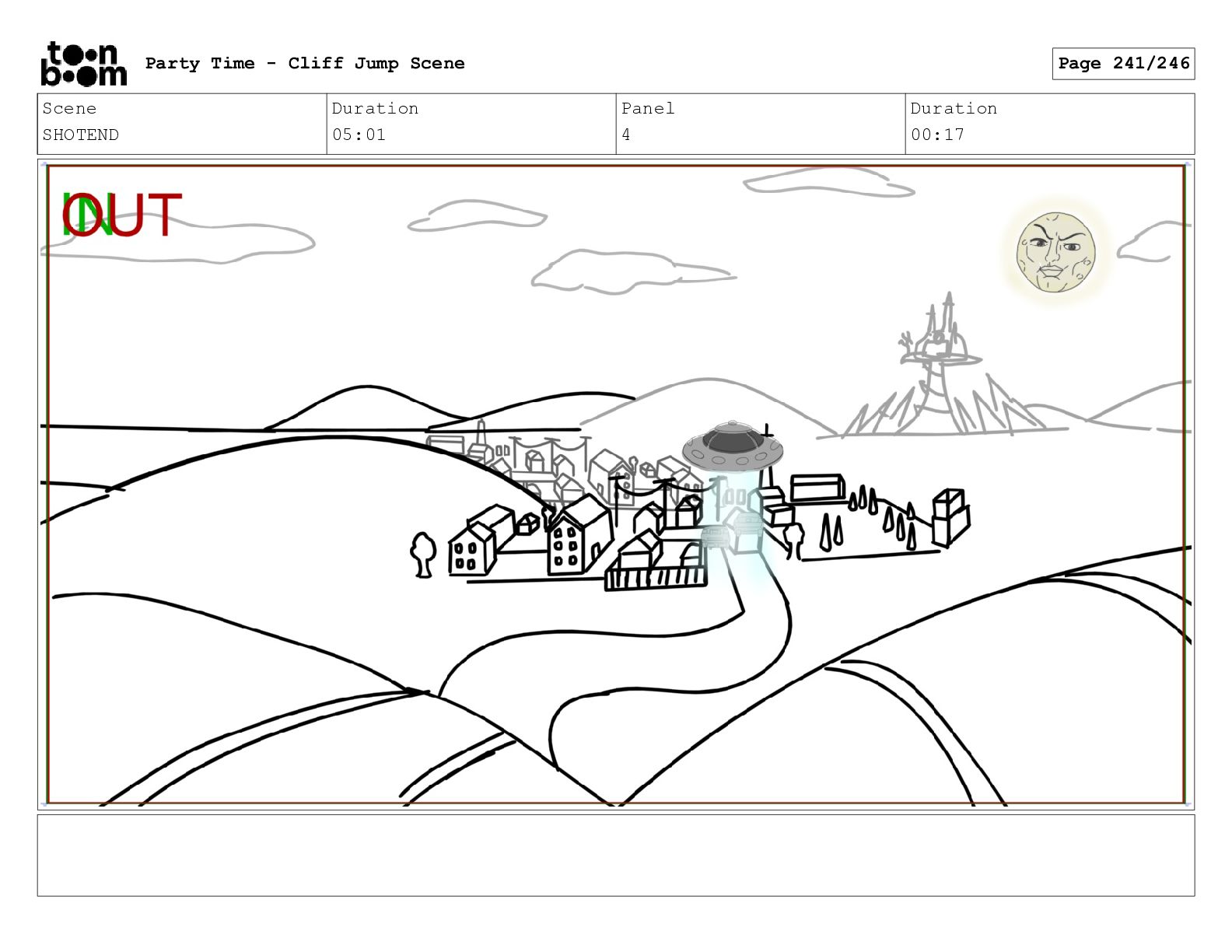This screenshot has height=952, width=1232.
Task: Click the flying saucer above the town
Action: click(x=732, y=446)
